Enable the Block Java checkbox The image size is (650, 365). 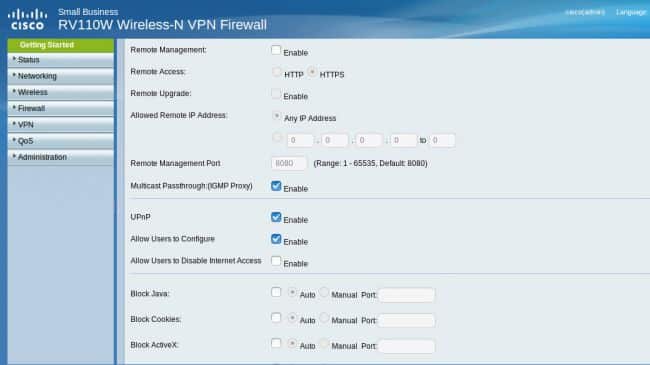coord(276,292)
